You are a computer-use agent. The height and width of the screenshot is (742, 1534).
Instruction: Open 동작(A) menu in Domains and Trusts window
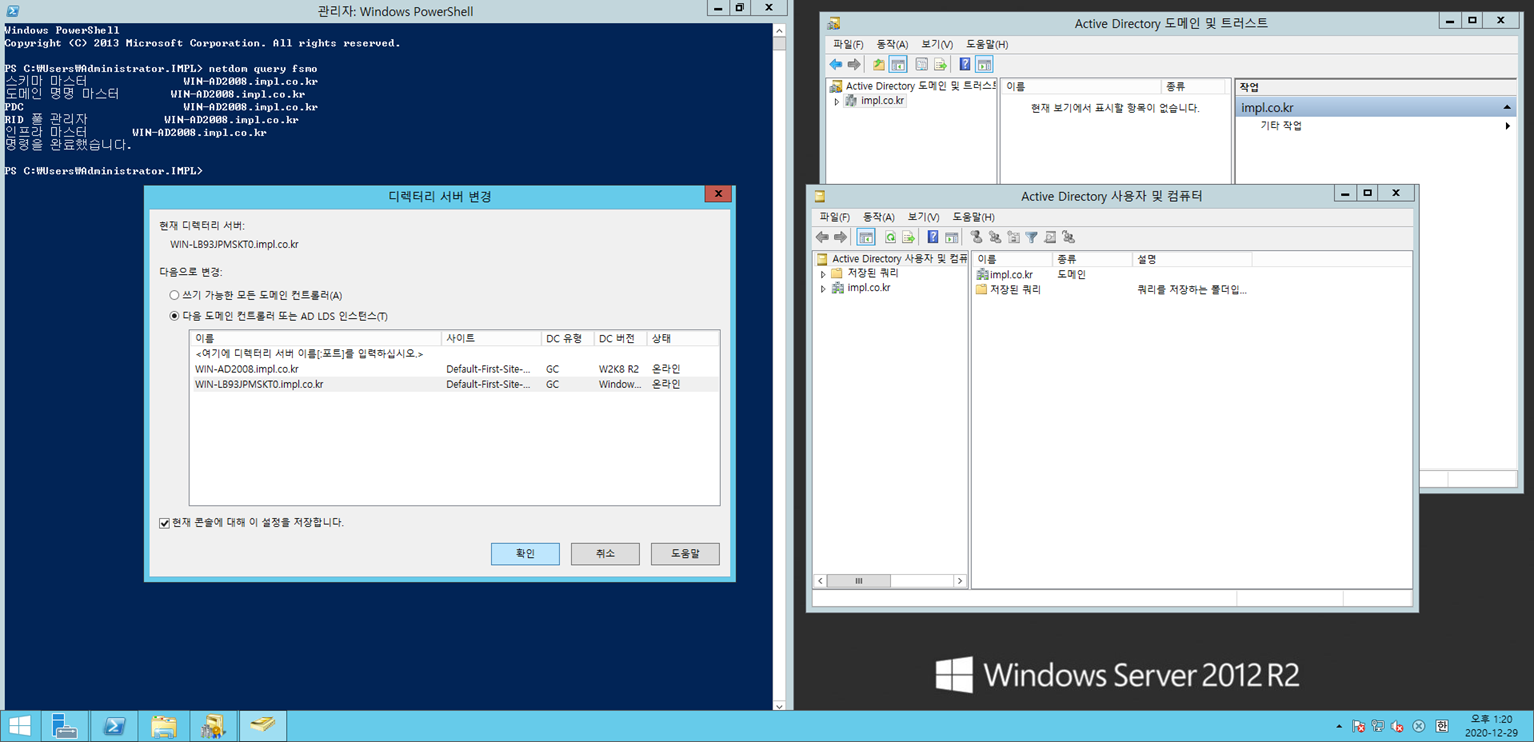pyautogui.click(x=892, y=44)
